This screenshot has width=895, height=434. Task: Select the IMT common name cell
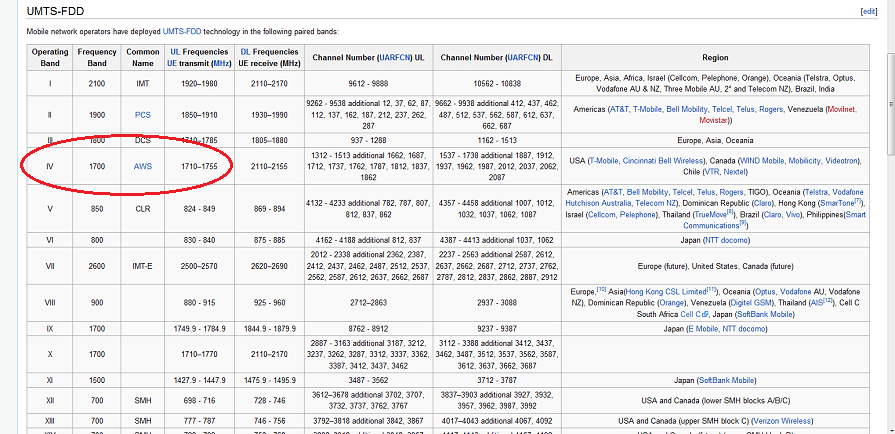click(143, 83)
